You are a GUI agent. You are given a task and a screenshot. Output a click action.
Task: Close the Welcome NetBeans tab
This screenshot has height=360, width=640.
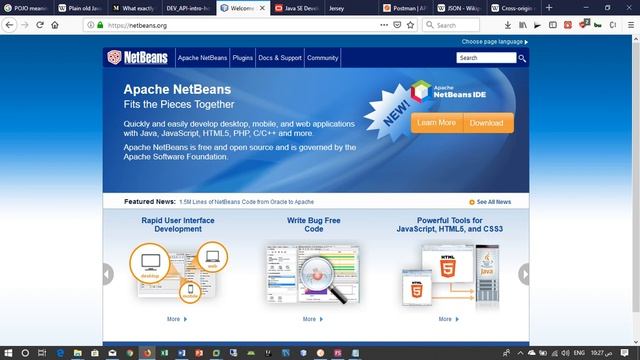tap(262, 8)
